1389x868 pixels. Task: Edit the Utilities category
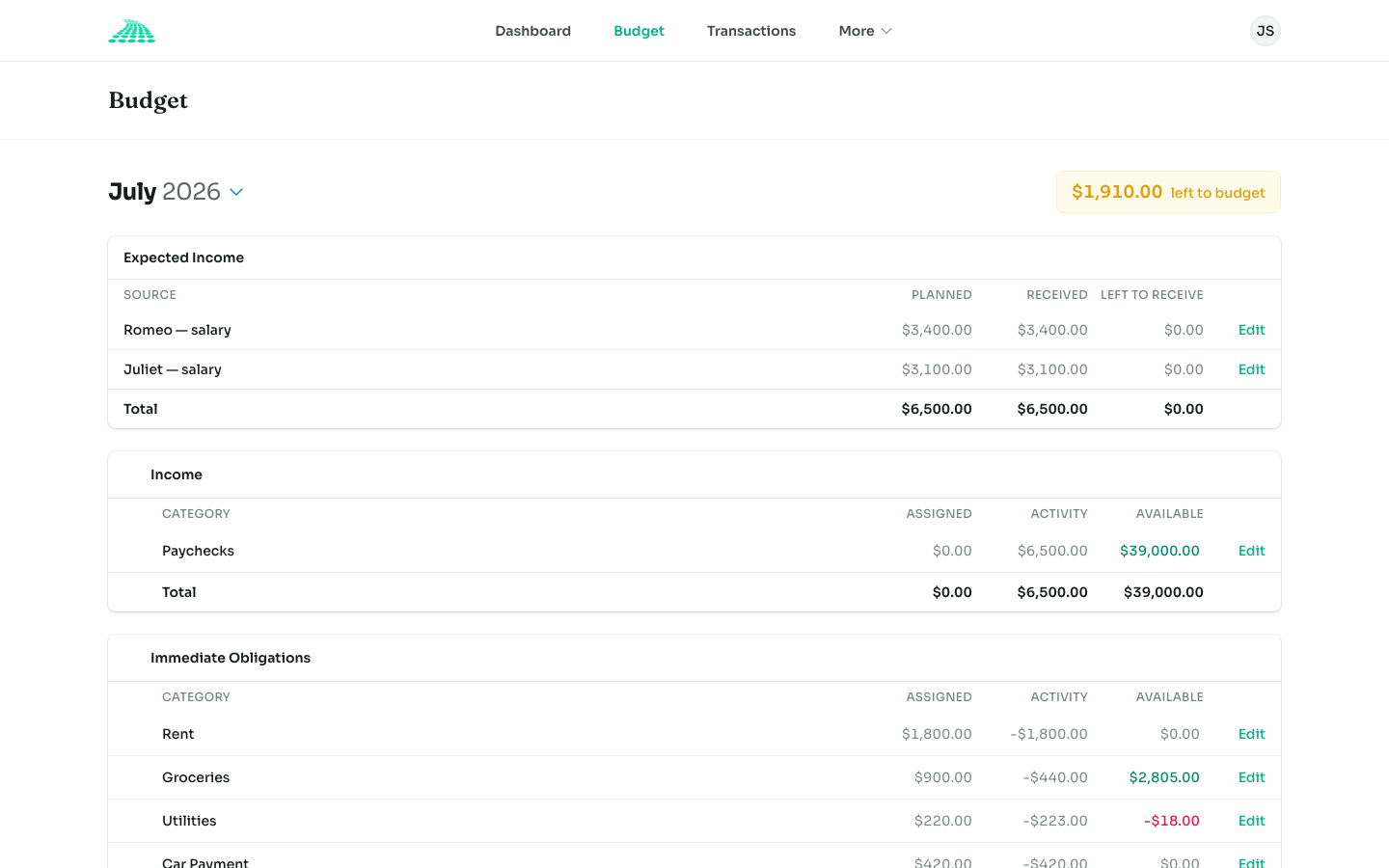click(x=1251, y=821)
